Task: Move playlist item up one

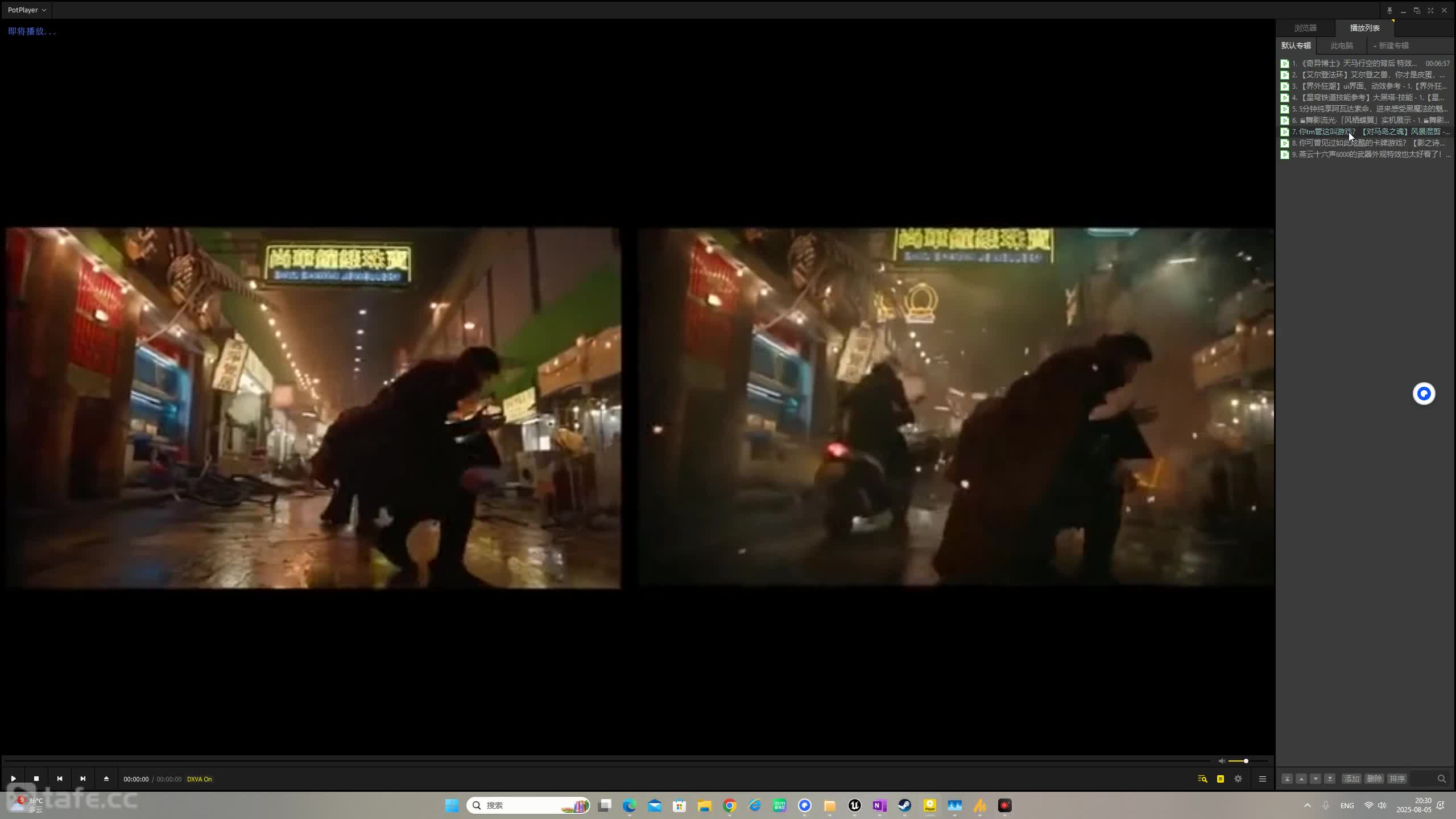Action: point(1301,779)
